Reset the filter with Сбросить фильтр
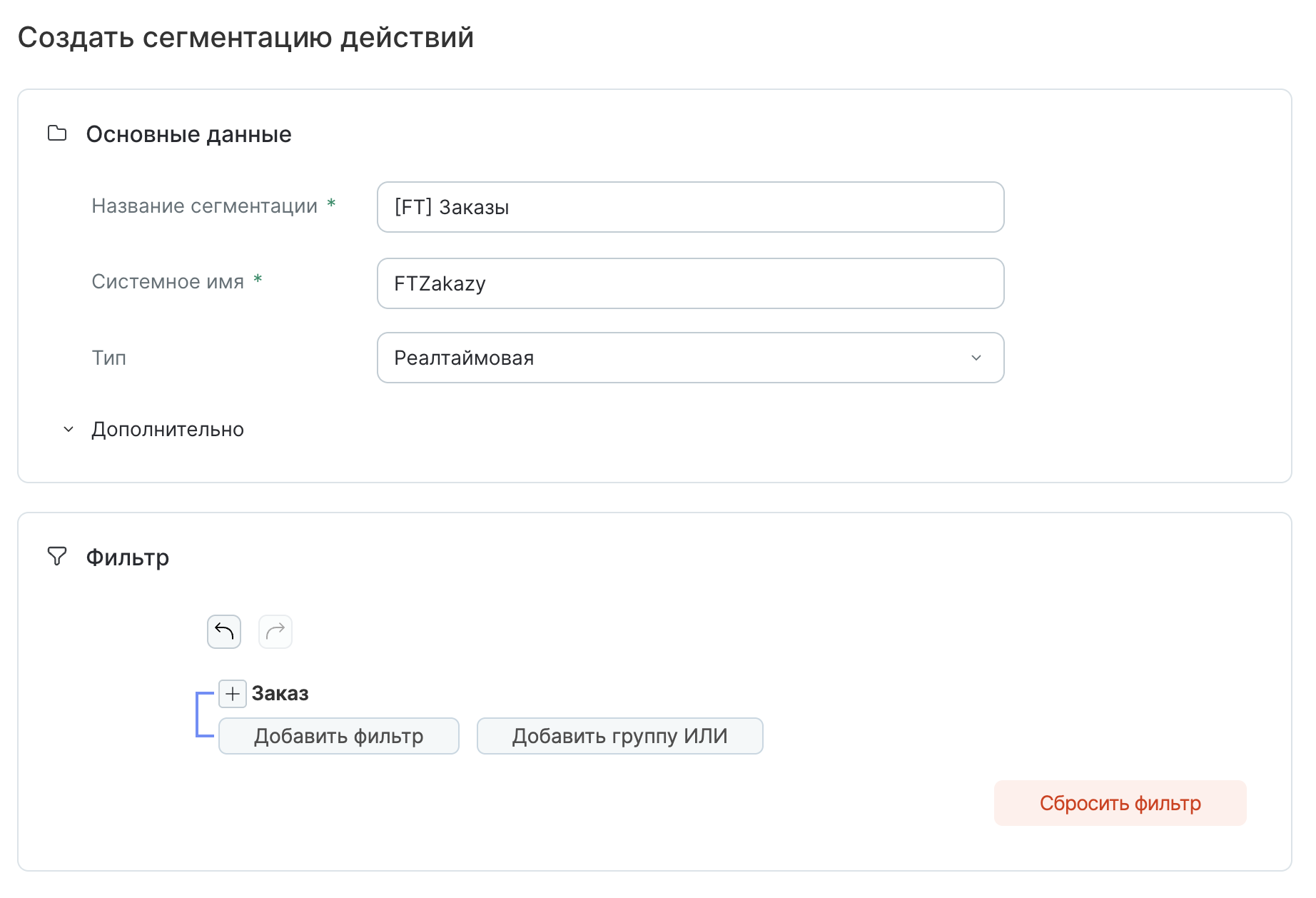 tap(1120, 803)
